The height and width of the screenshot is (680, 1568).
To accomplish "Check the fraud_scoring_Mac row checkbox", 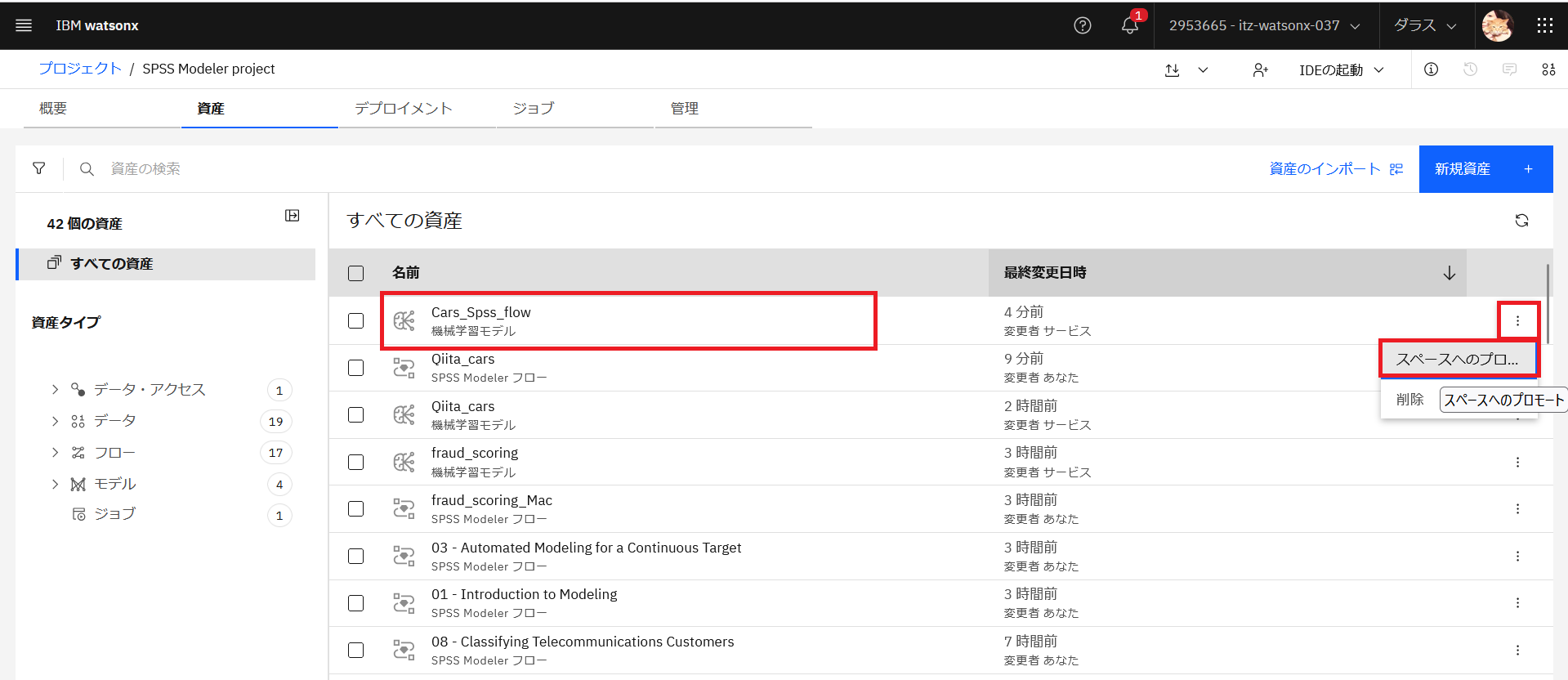I will 355,508.
